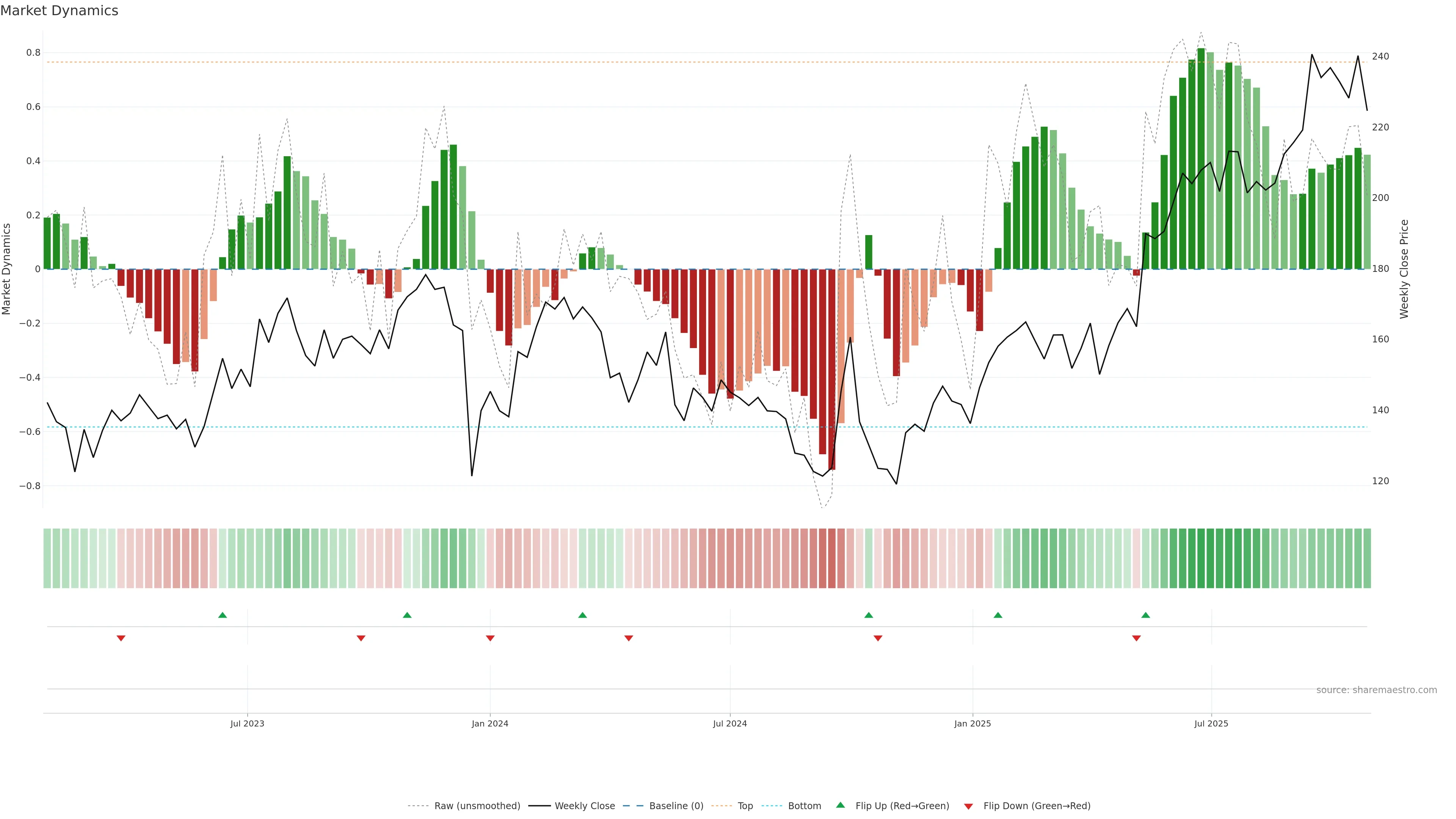Click the Market Dynamics chart title
The height and width of the screenshot is (819, 1456).
(60, 11)
